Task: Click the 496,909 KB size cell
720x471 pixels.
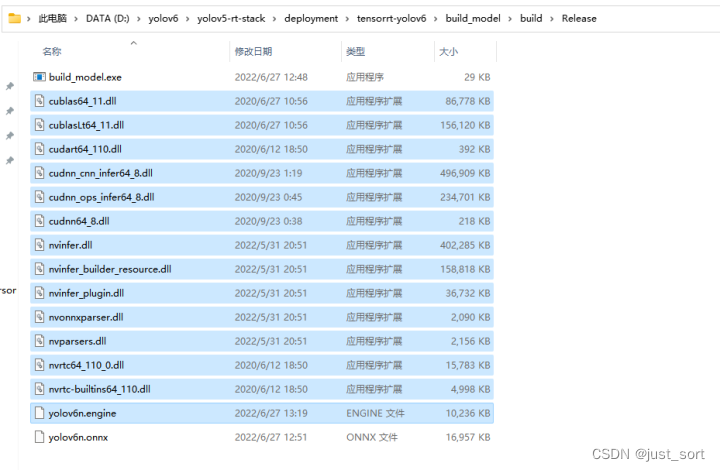Action: [x=465, y=173]
